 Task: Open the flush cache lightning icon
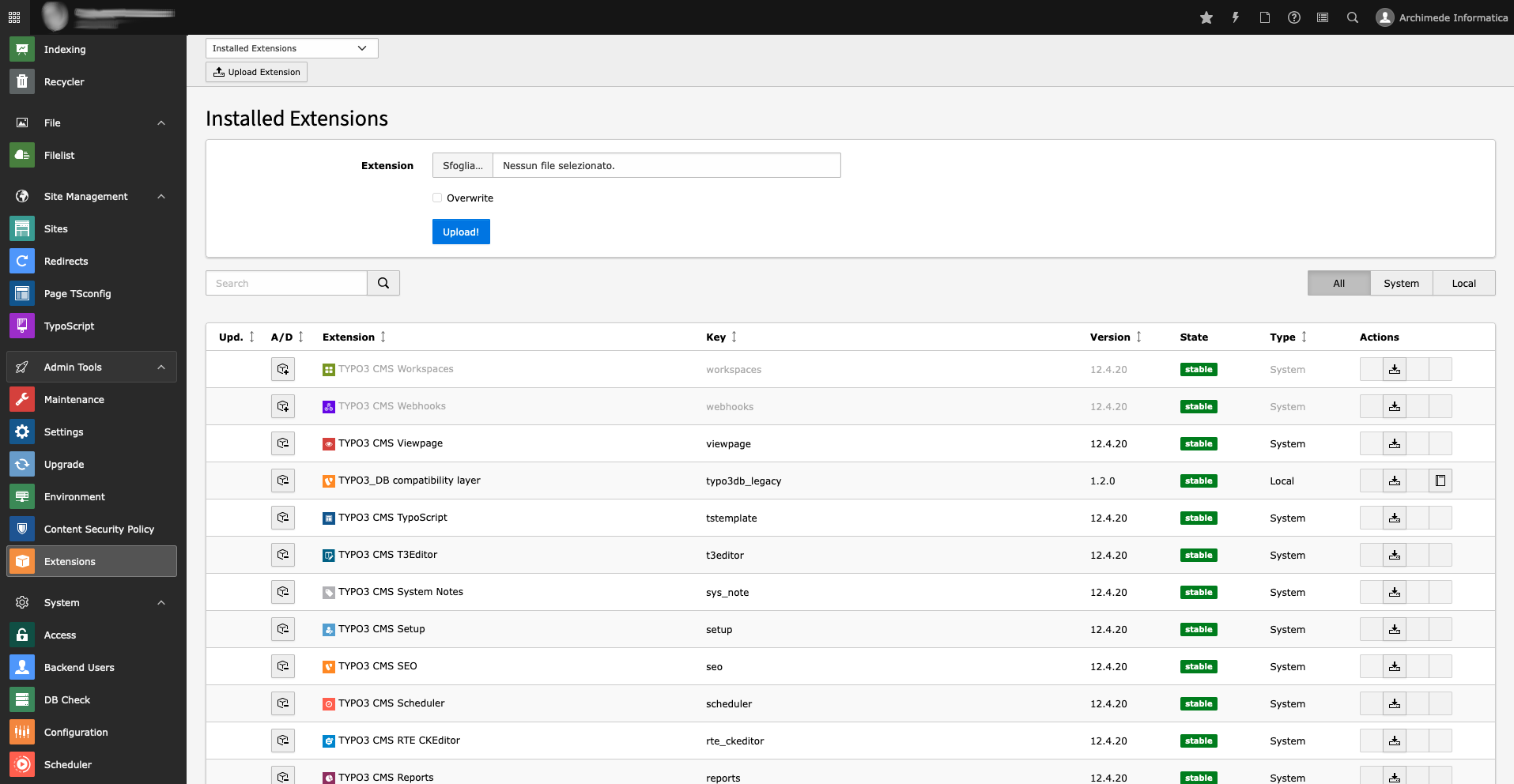(x=1236, y=17)
